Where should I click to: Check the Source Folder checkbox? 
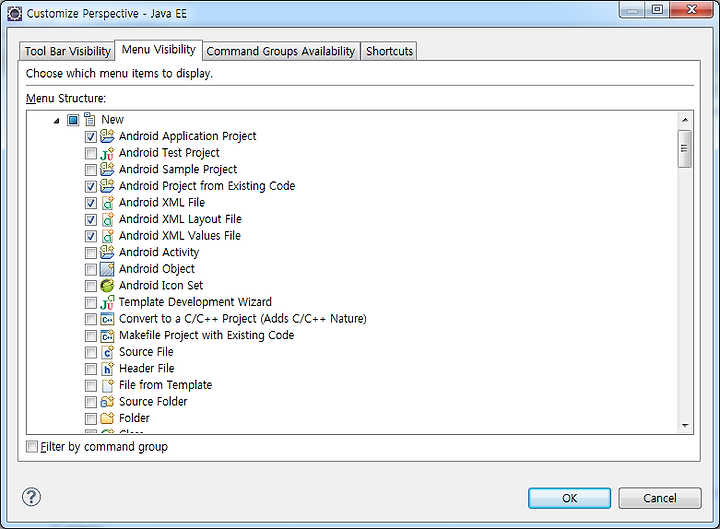pos(91,402)
